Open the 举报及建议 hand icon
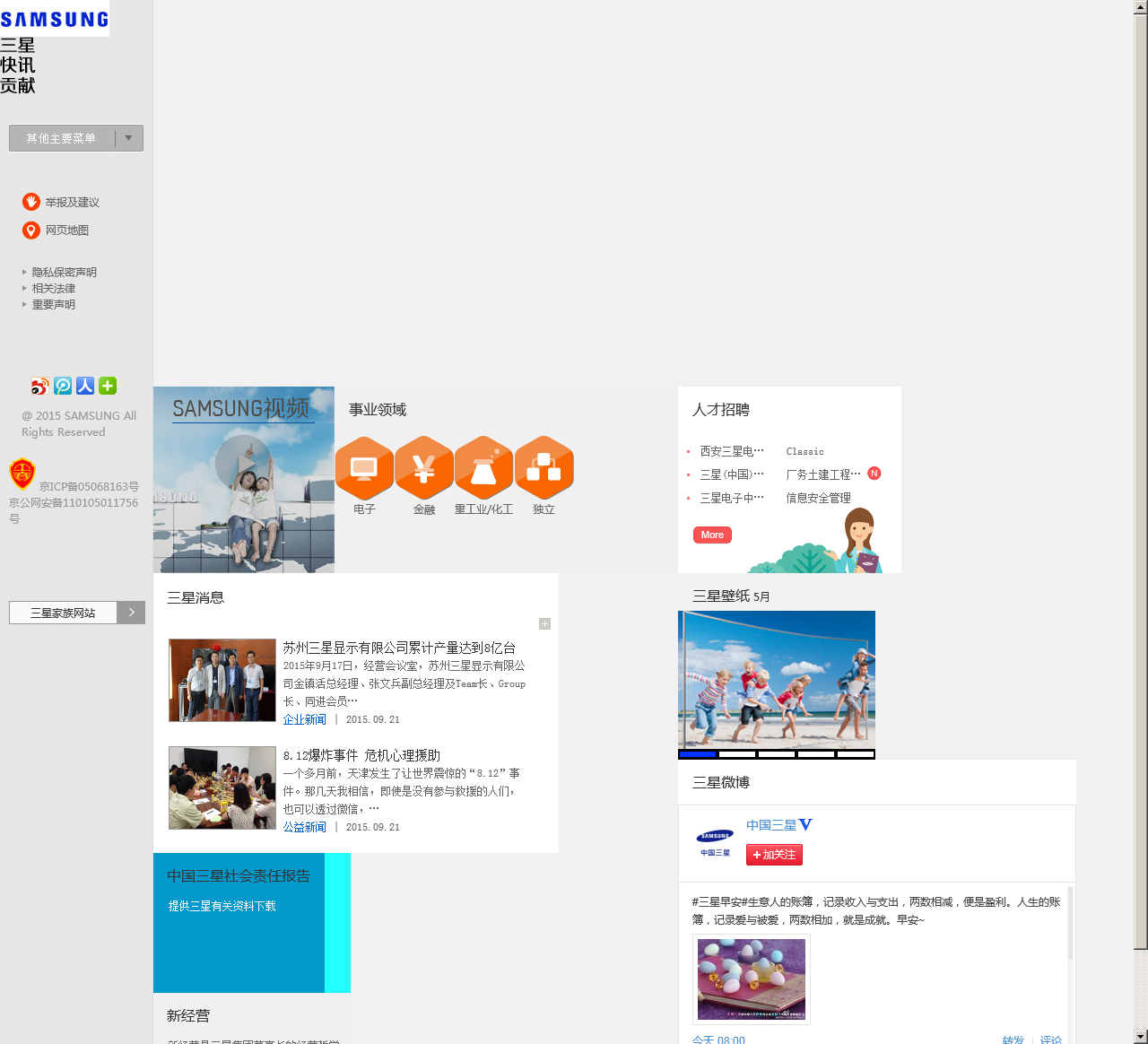 31,202
